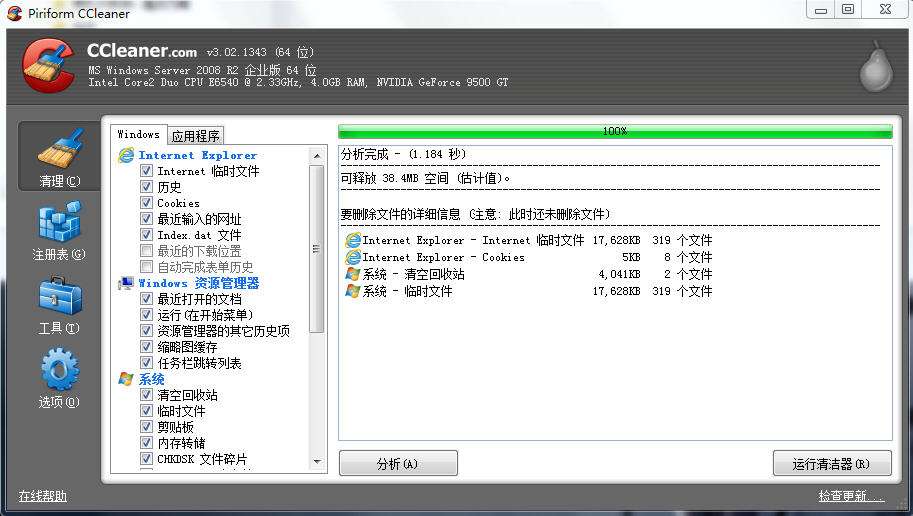Disable the 缩略图缓存 checkbox
The width and height of the screenshot is (913, 516).
[x=147, y=347]
